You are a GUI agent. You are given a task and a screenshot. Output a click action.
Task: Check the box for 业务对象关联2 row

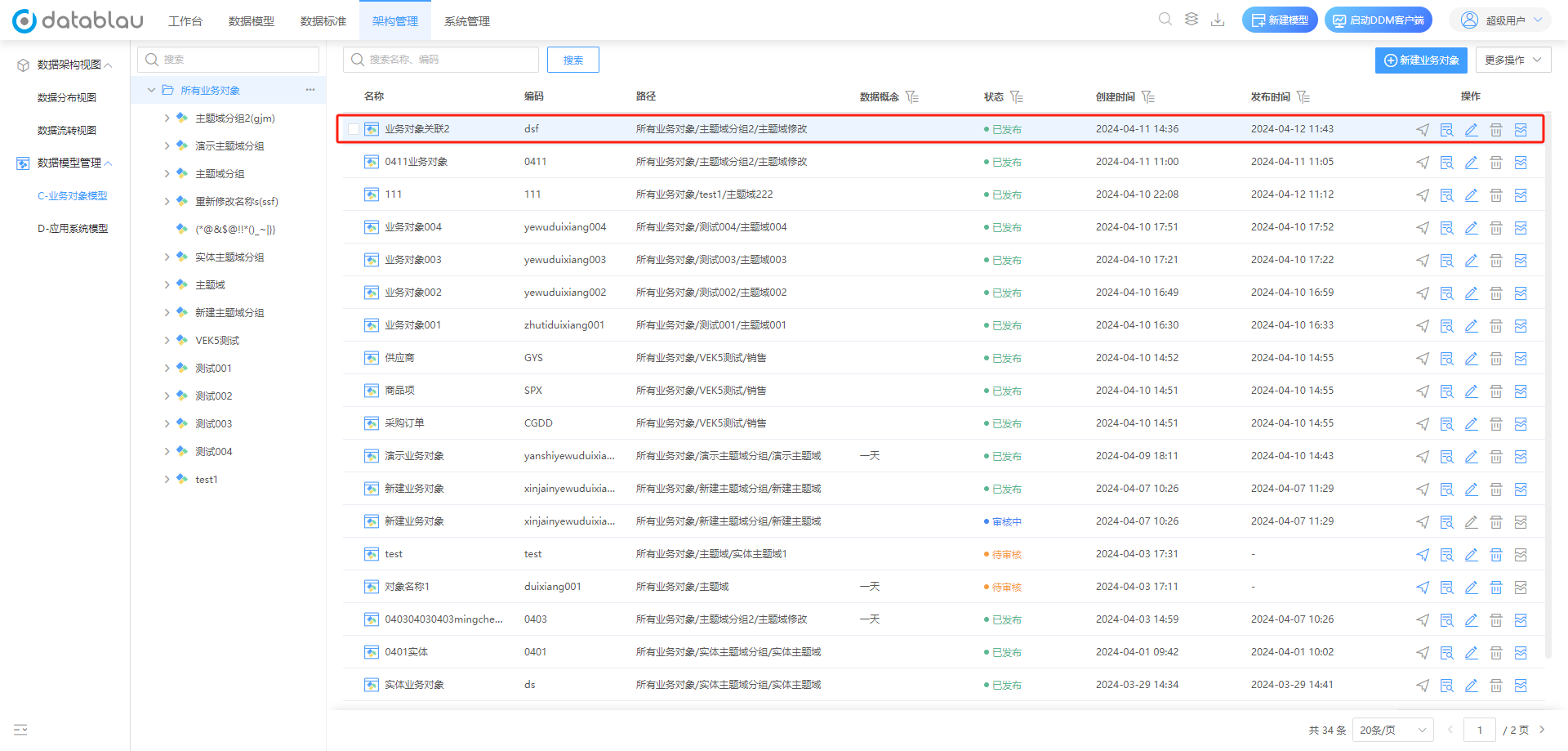[354, 129]
